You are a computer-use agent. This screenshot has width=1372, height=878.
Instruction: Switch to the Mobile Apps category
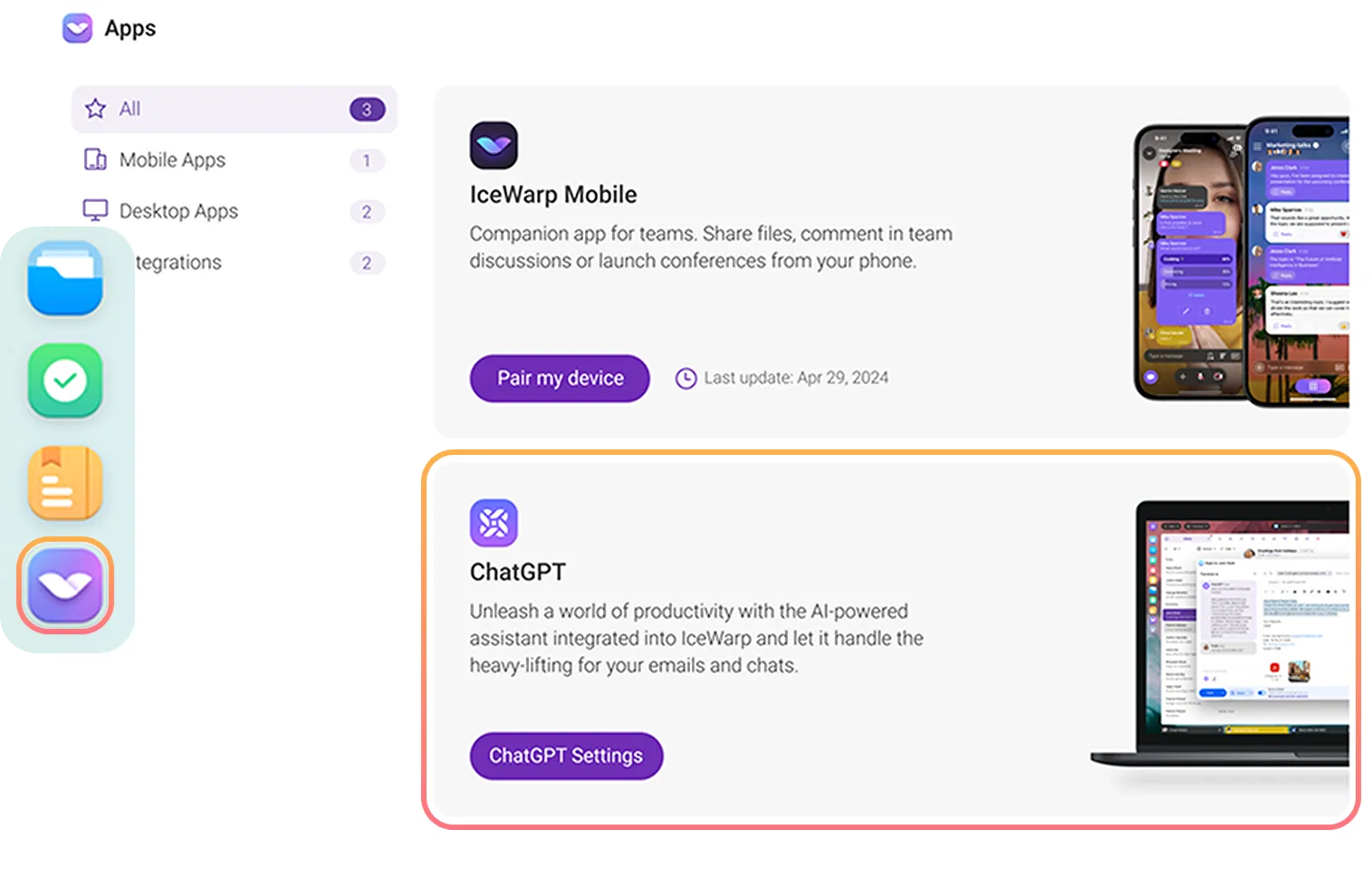tap(171, 159)
